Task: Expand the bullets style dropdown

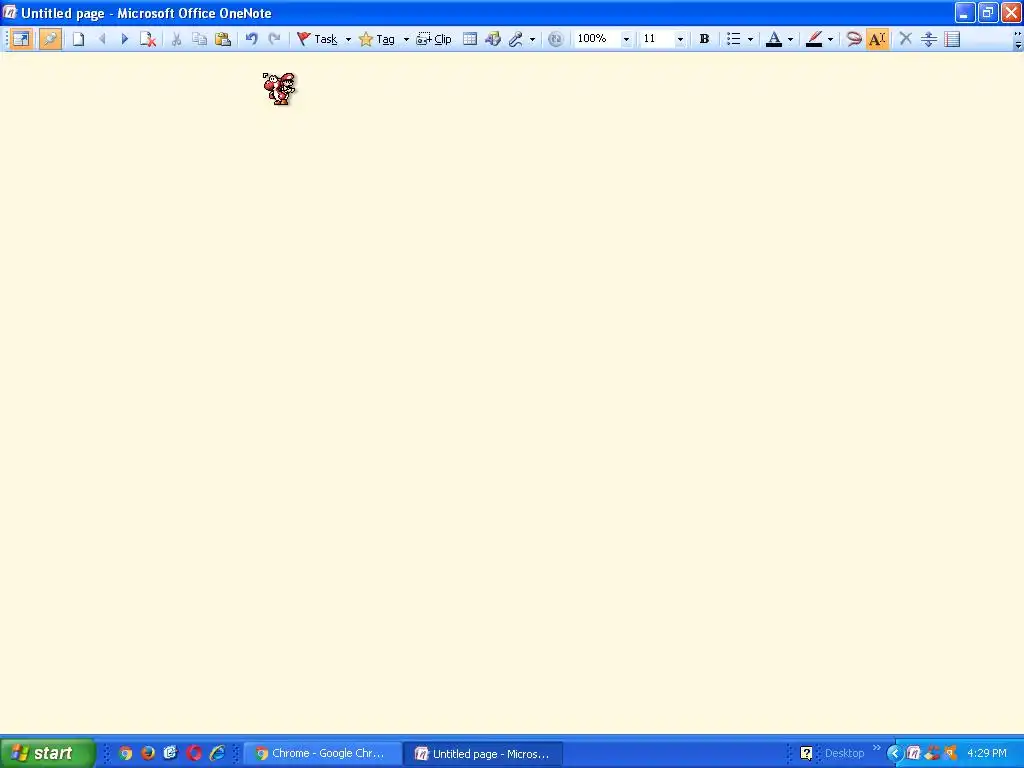Action: (x=750, y=39)
